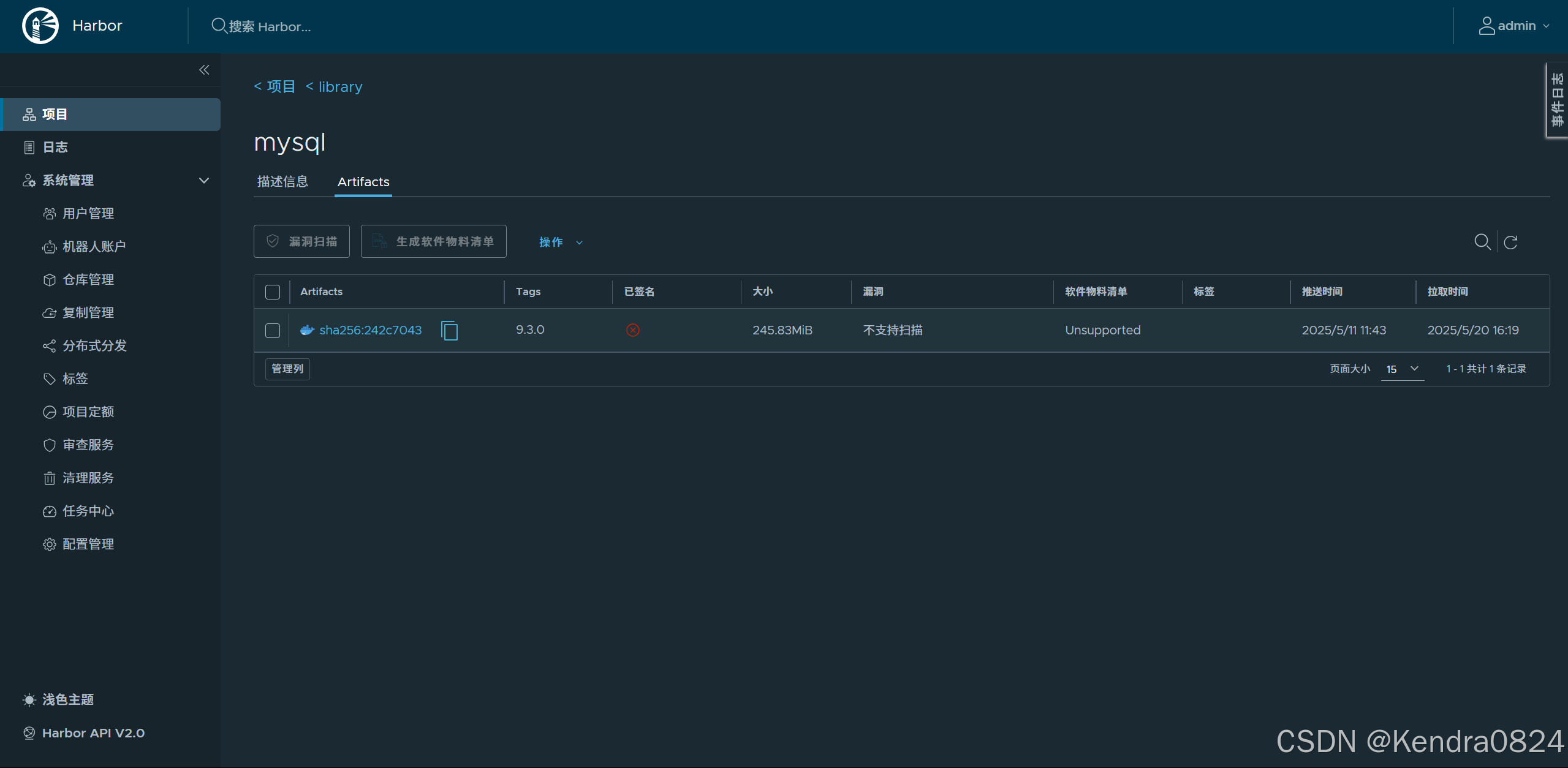Open 清理服务 in sidebar
This screenshot has height=768, width=1568.
[88, 478]
